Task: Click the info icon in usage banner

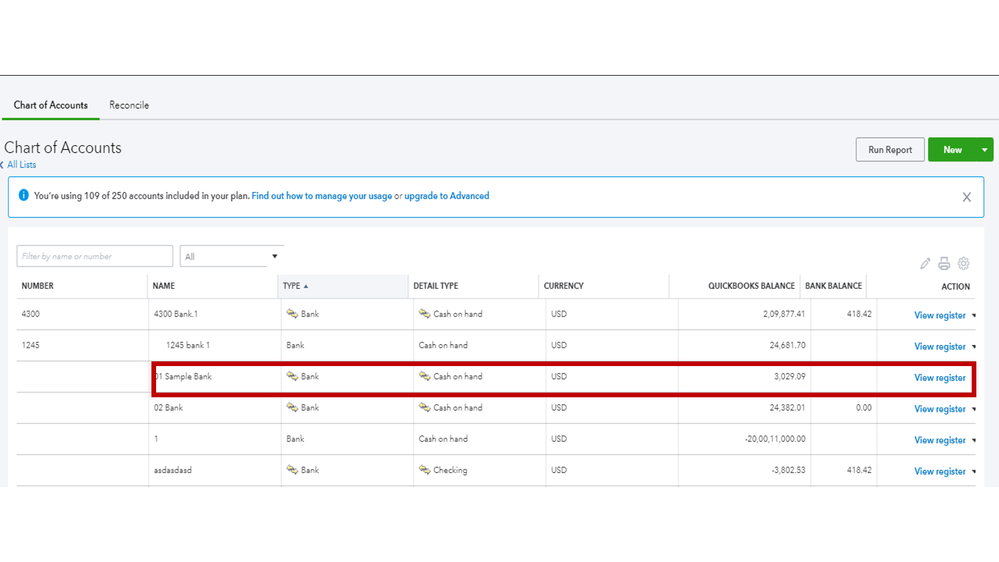Action: (24, 197)
